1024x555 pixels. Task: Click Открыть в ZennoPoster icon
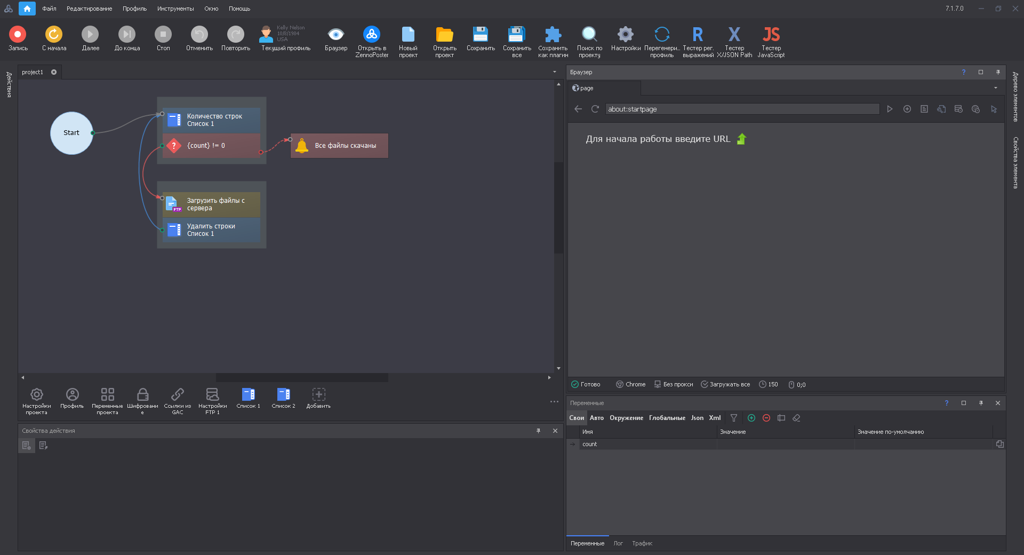point(372,35)
